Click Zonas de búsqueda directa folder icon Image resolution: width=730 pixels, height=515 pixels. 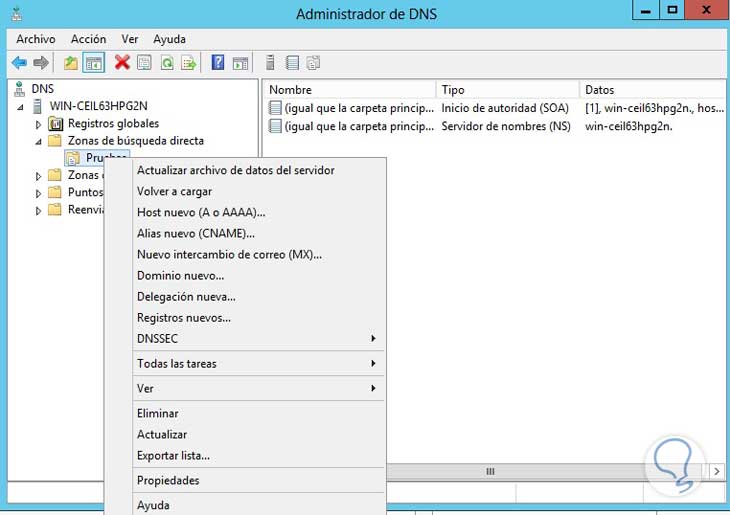tap(55, 141)
